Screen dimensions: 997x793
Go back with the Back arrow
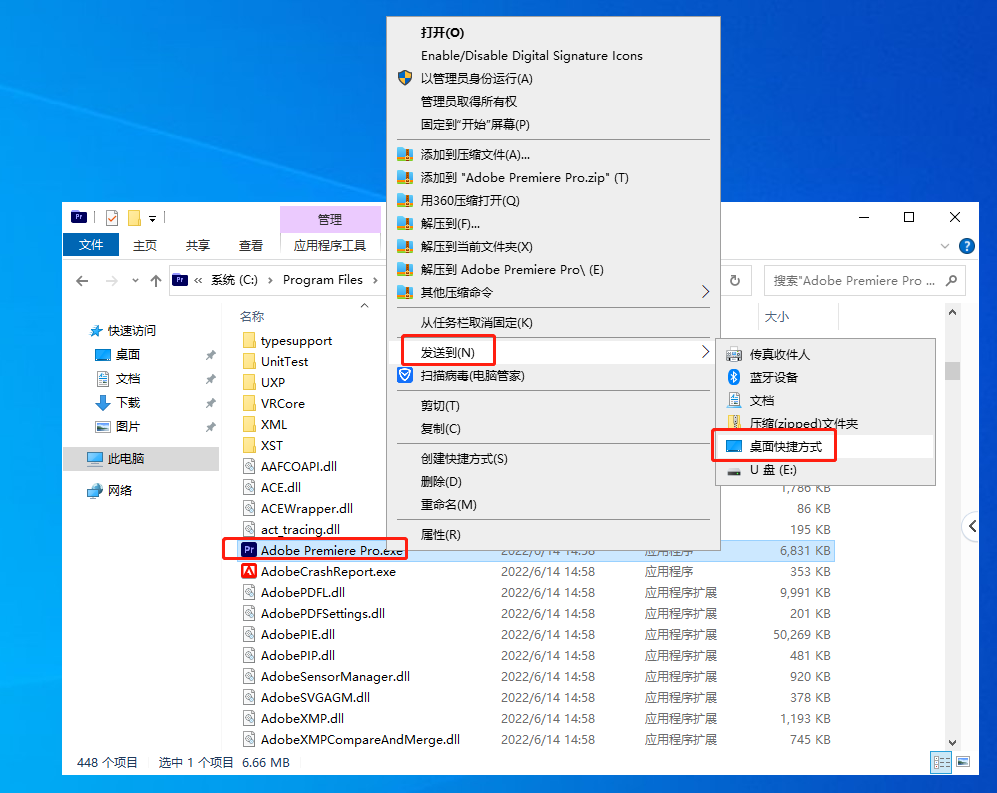click(82, 280)
